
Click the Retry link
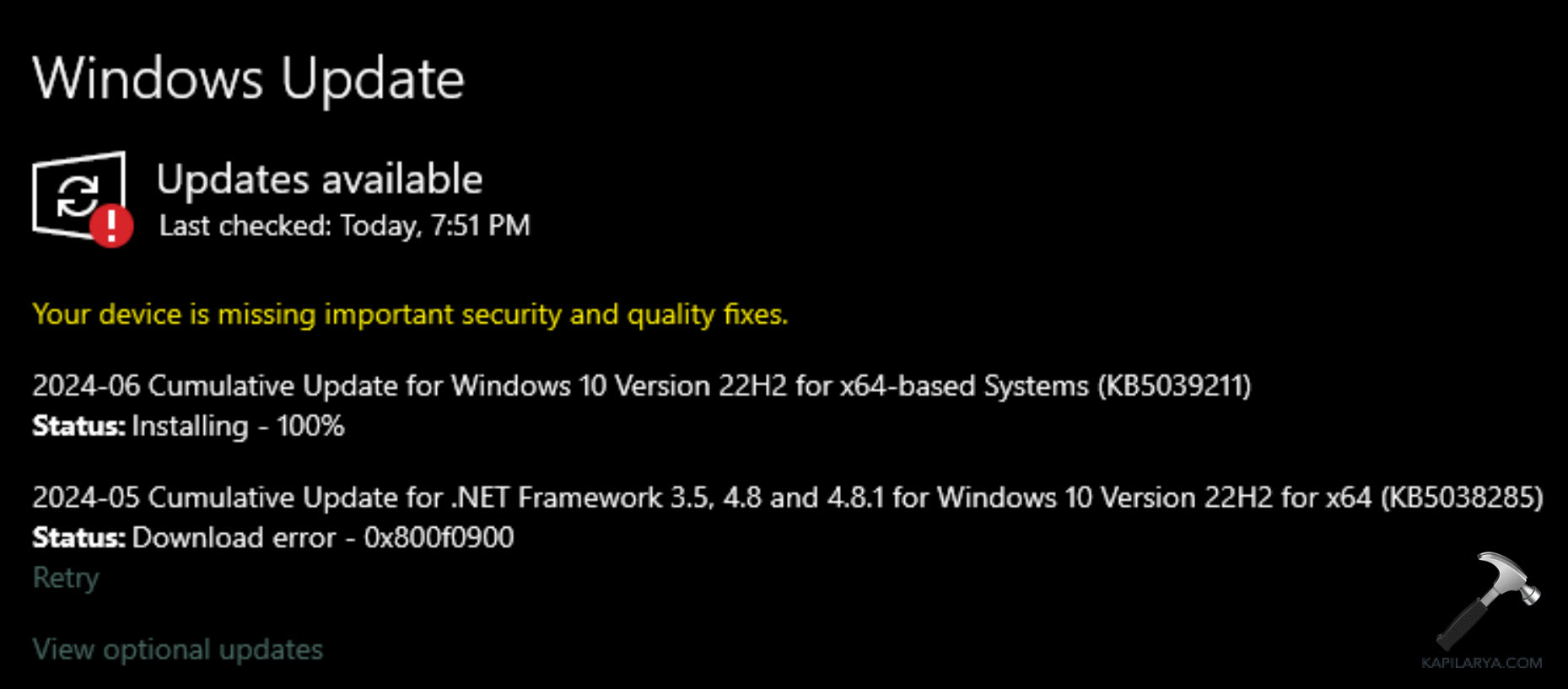point(66,578)
